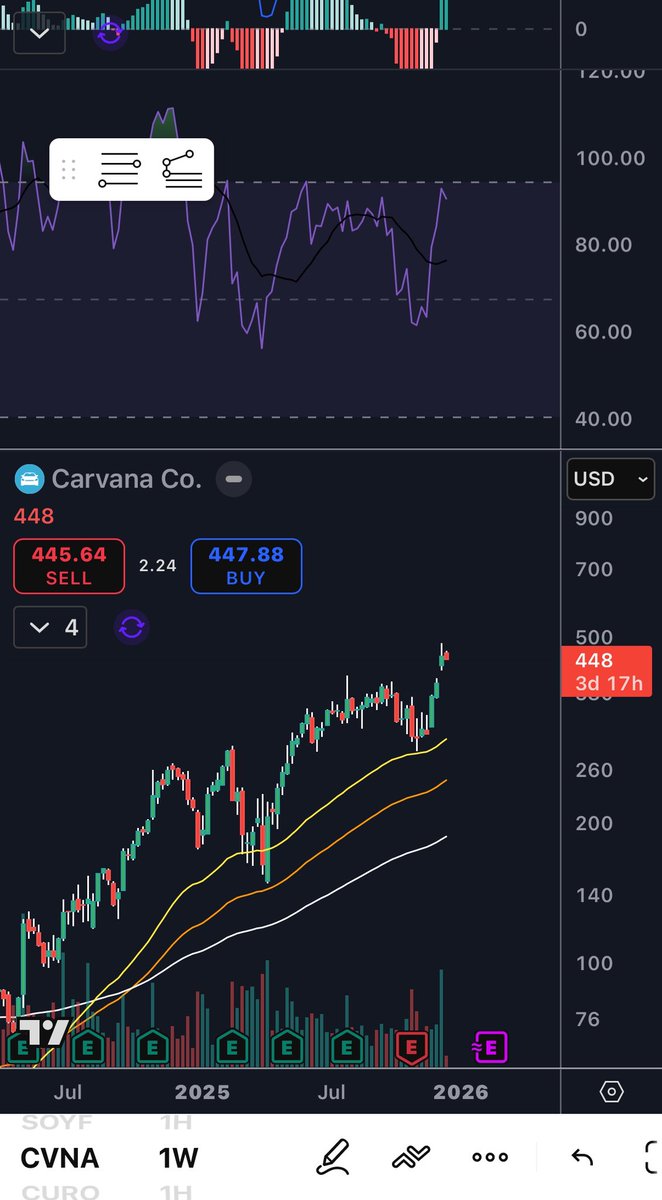Tap the 700 price axis label

[594, 569]
